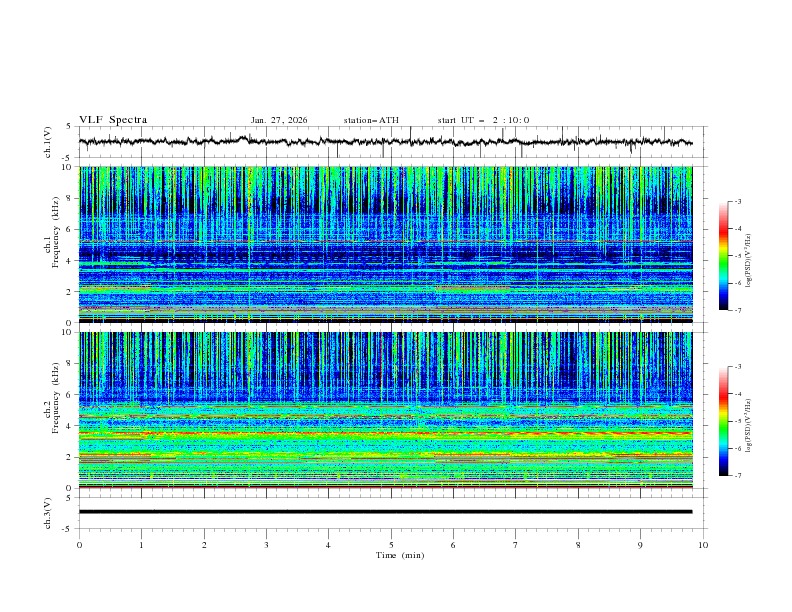Click the ch.1 voltage waveform trace

point(385,142)
